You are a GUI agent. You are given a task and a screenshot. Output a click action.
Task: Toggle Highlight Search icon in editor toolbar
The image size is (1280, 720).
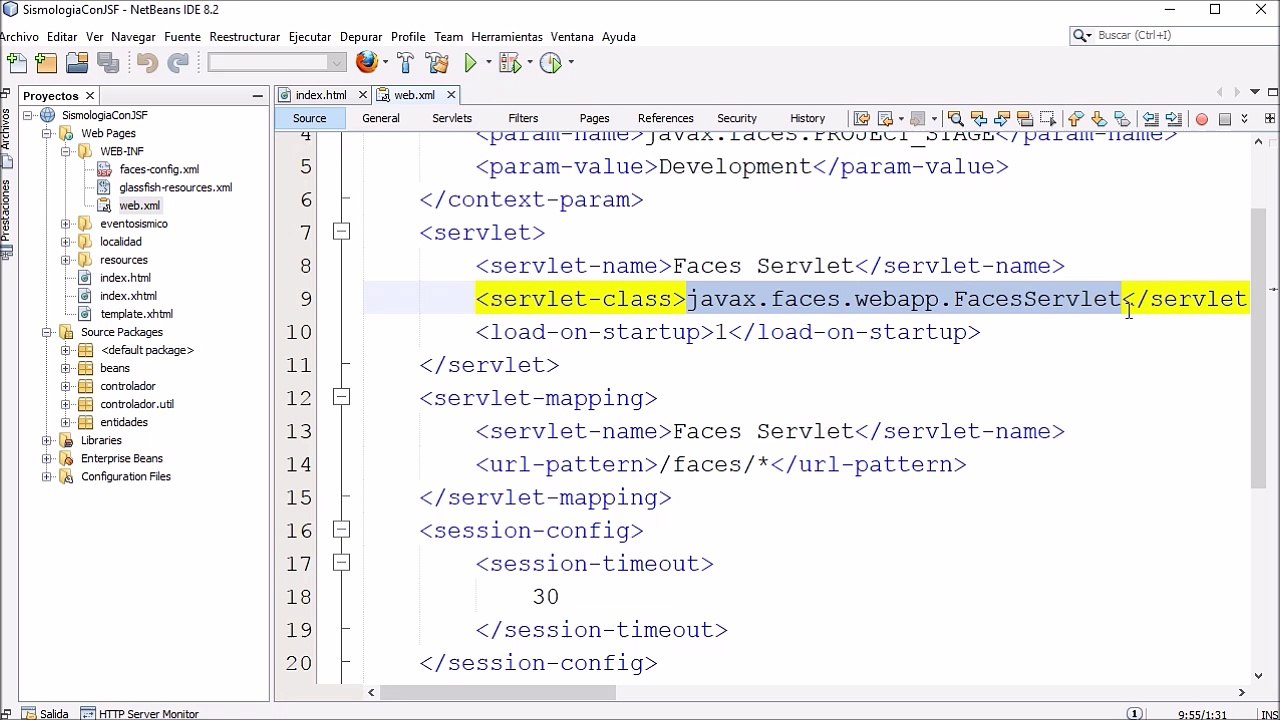point(1024,118)
